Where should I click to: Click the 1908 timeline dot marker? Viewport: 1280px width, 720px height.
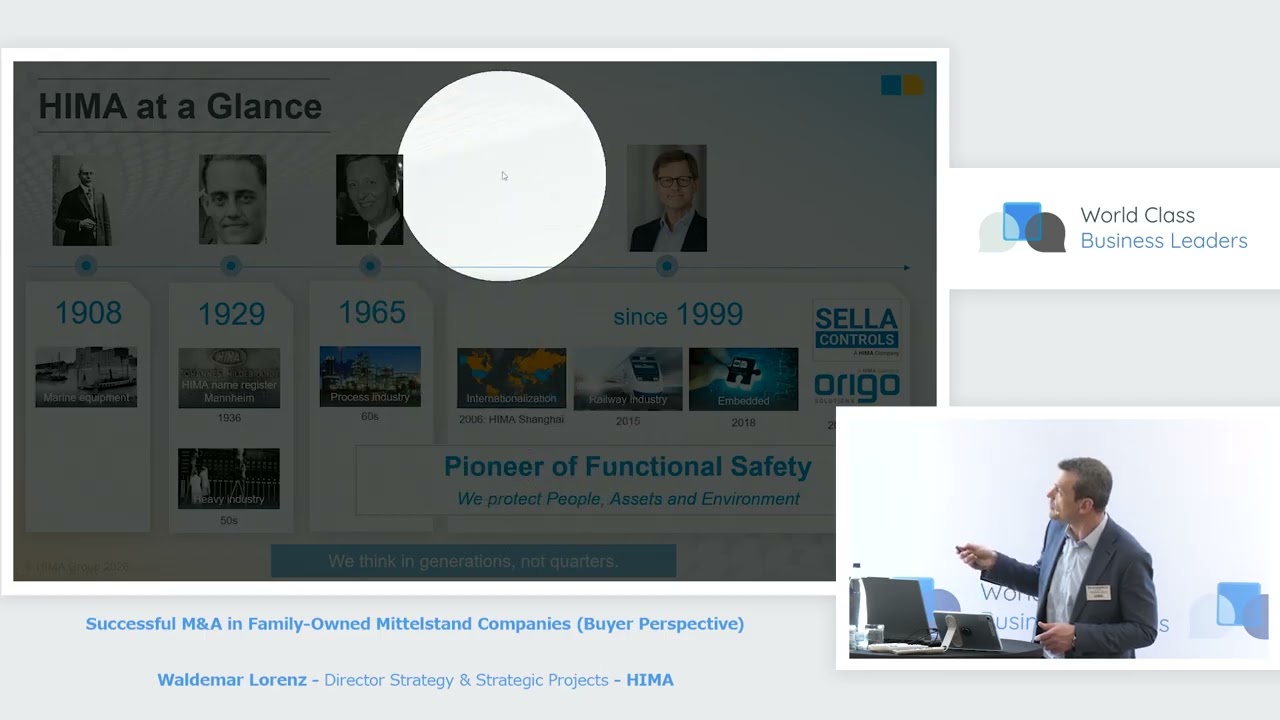pyautogui.click(x=86, y=266)
